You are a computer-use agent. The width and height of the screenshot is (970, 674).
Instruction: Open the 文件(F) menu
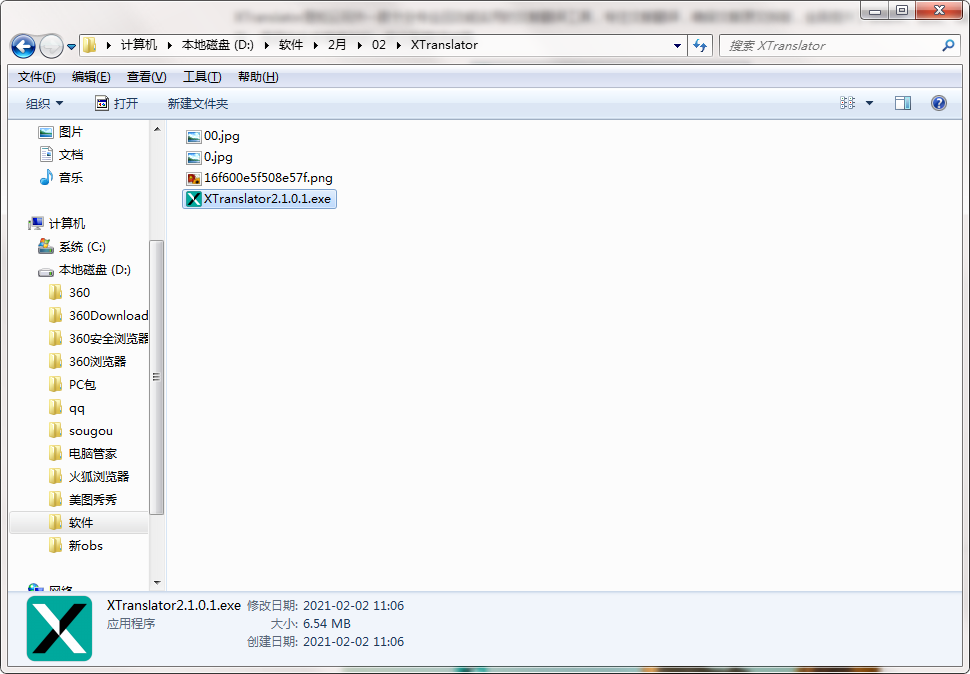pyautogui.click(x=36, y=77)
